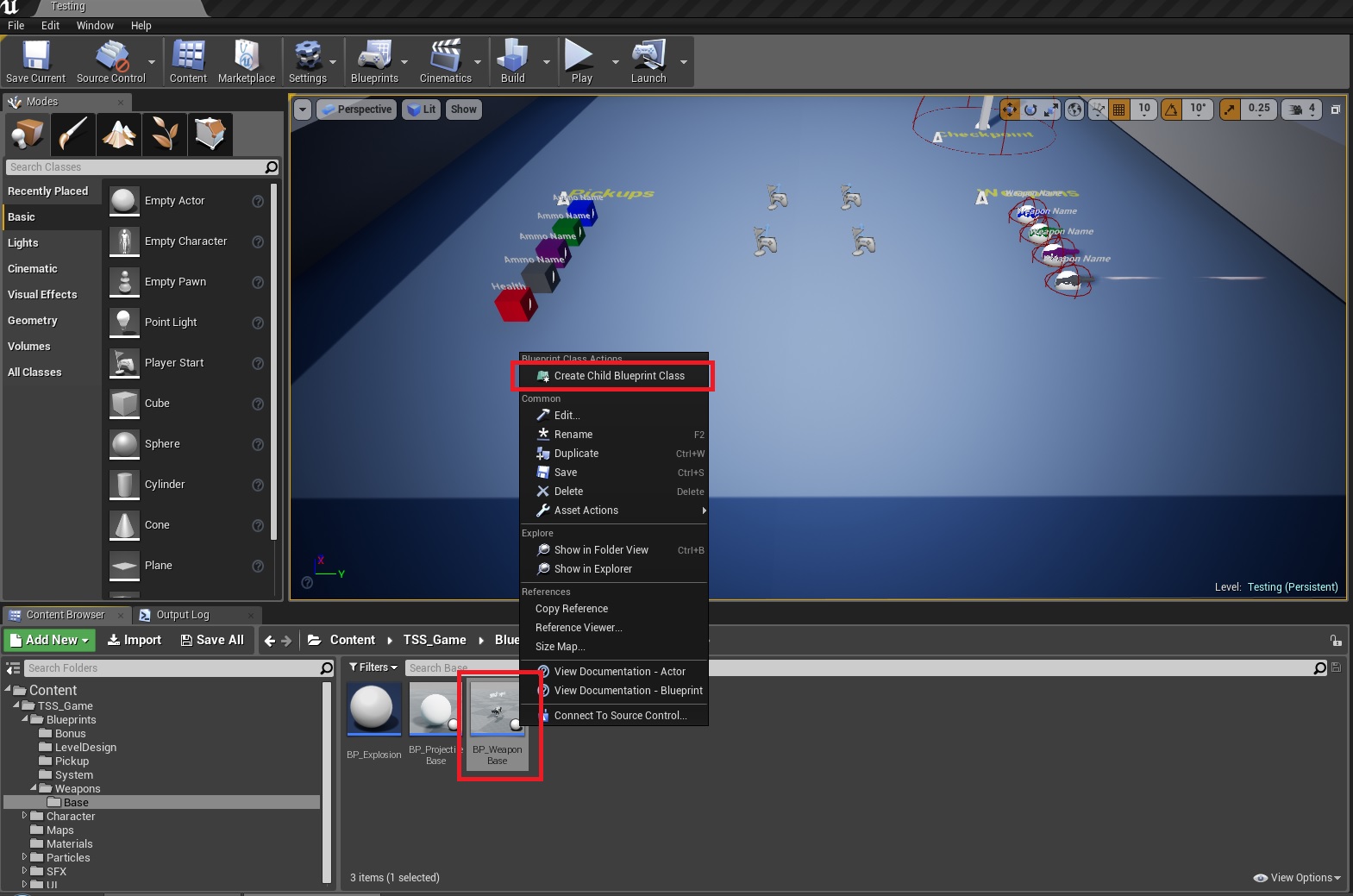Image resolution: width=1353 pixels, height=896 pixels.
Task: Select Duplicate from the context menu
Action: pos(576,454)
